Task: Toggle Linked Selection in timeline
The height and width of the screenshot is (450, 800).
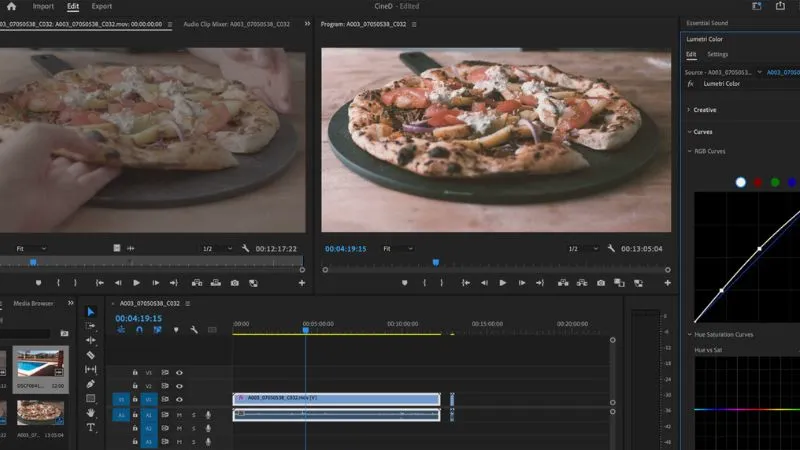Action: tap(158, 330)
